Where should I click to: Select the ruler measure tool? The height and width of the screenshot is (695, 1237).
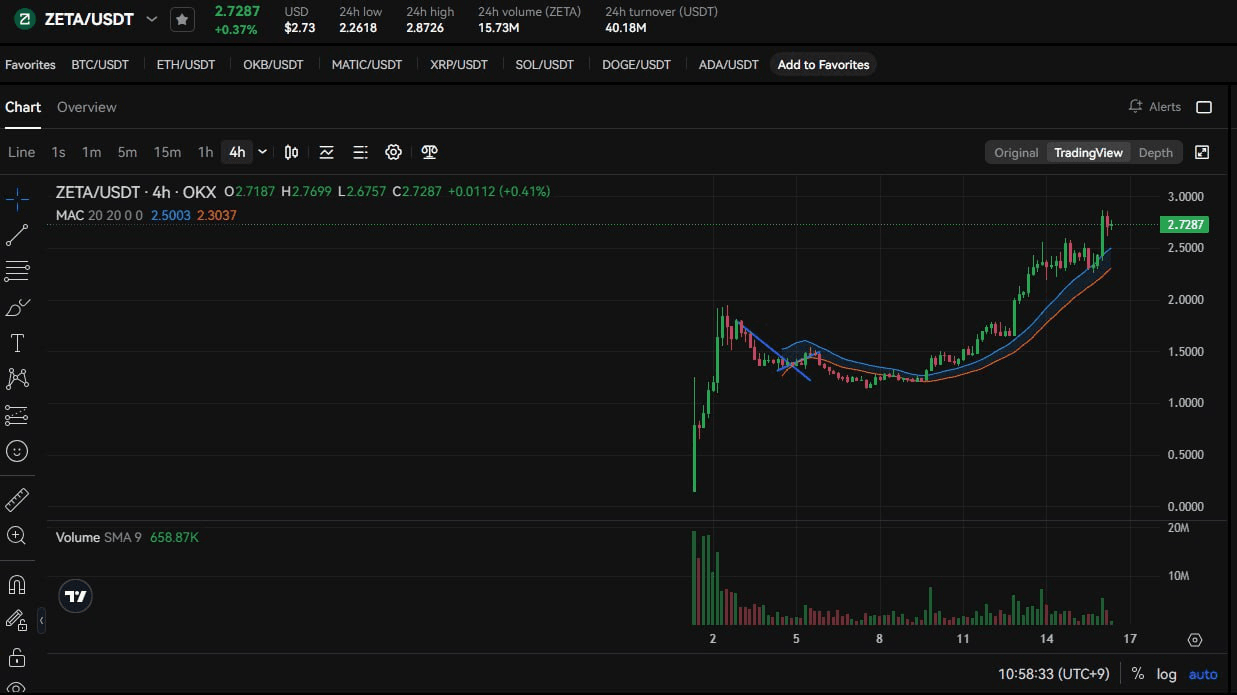pyautogui.click(x=17, y=499)
